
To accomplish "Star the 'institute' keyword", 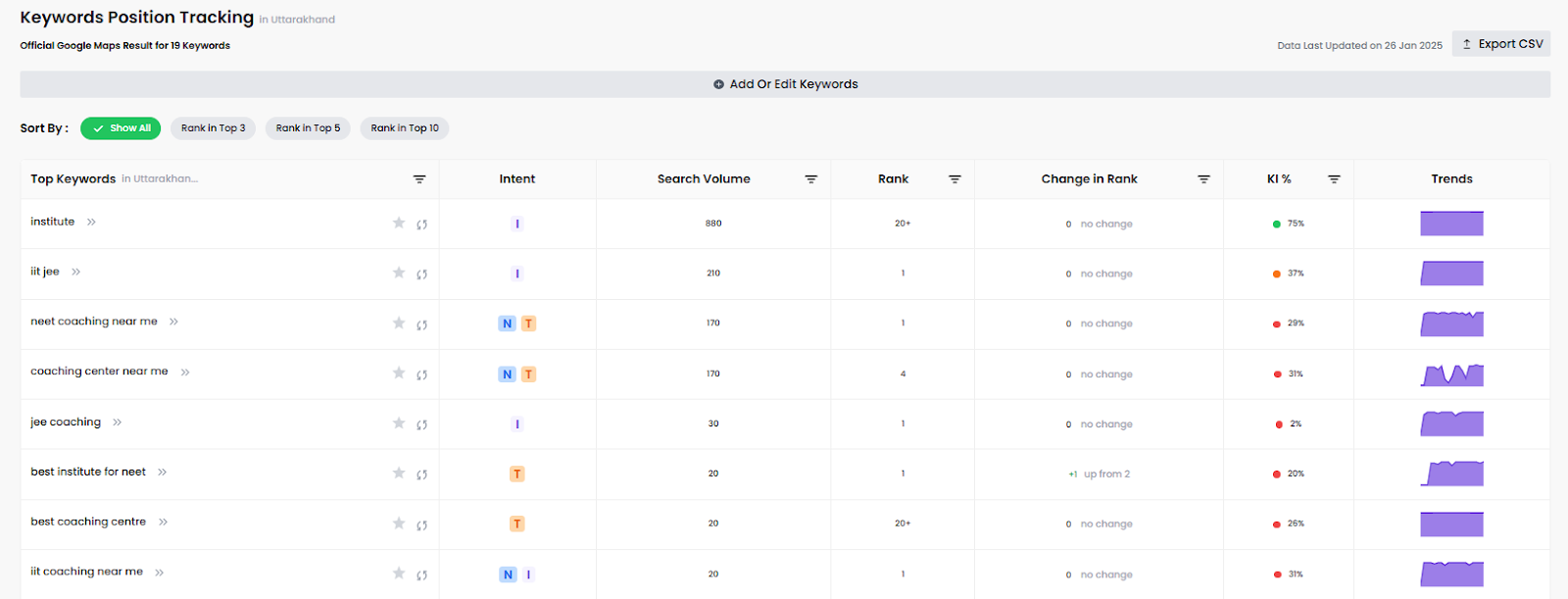I will [399, 223].
